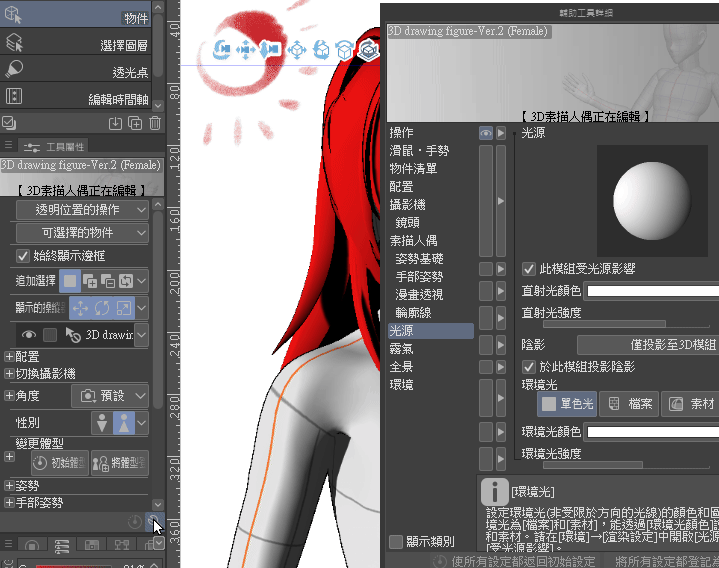
Task: Uncheck 此模組受光源影響 checkbox
Action: coord(529,269)
